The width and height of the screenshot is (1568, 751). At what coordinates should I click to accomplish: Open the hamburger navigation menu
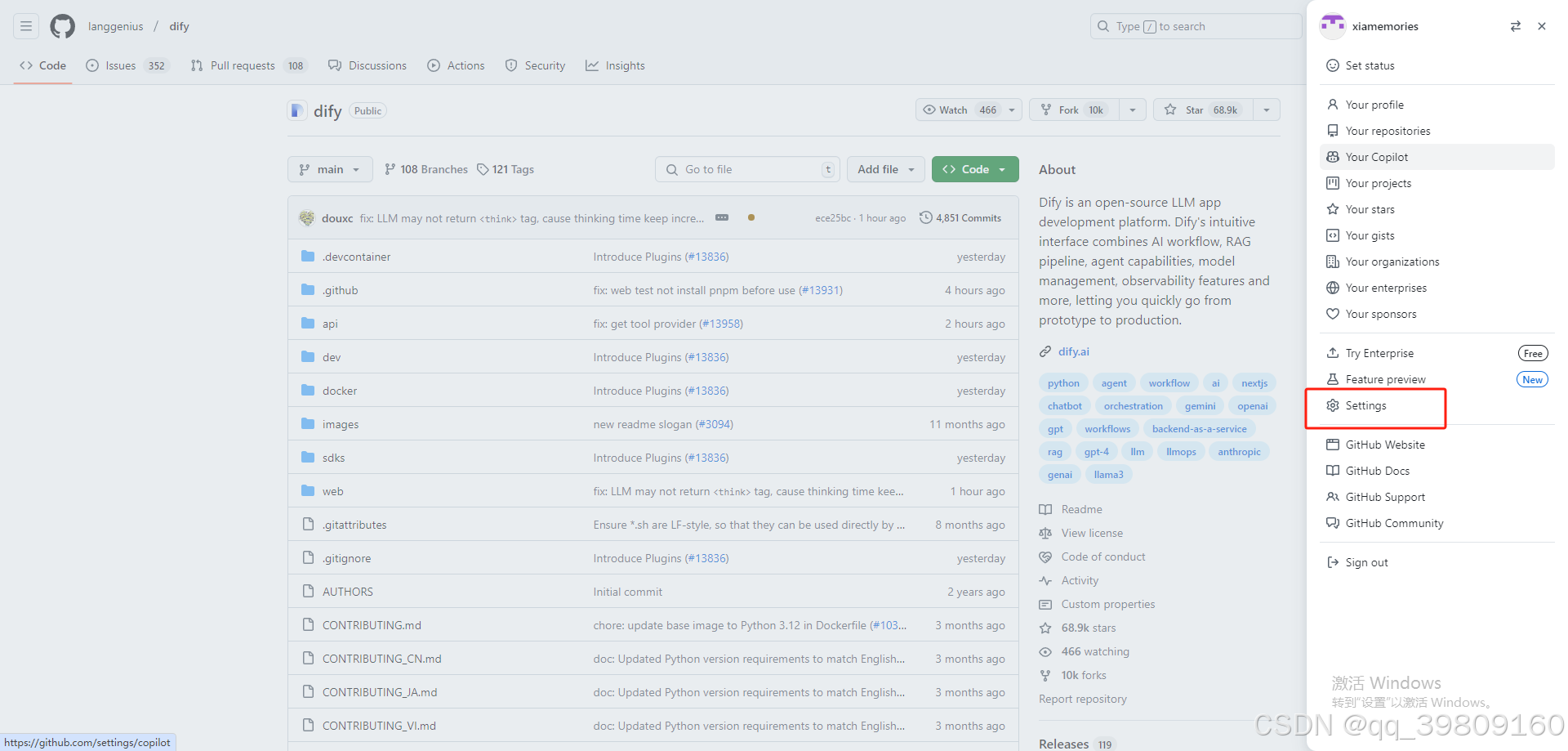[26, 26]
